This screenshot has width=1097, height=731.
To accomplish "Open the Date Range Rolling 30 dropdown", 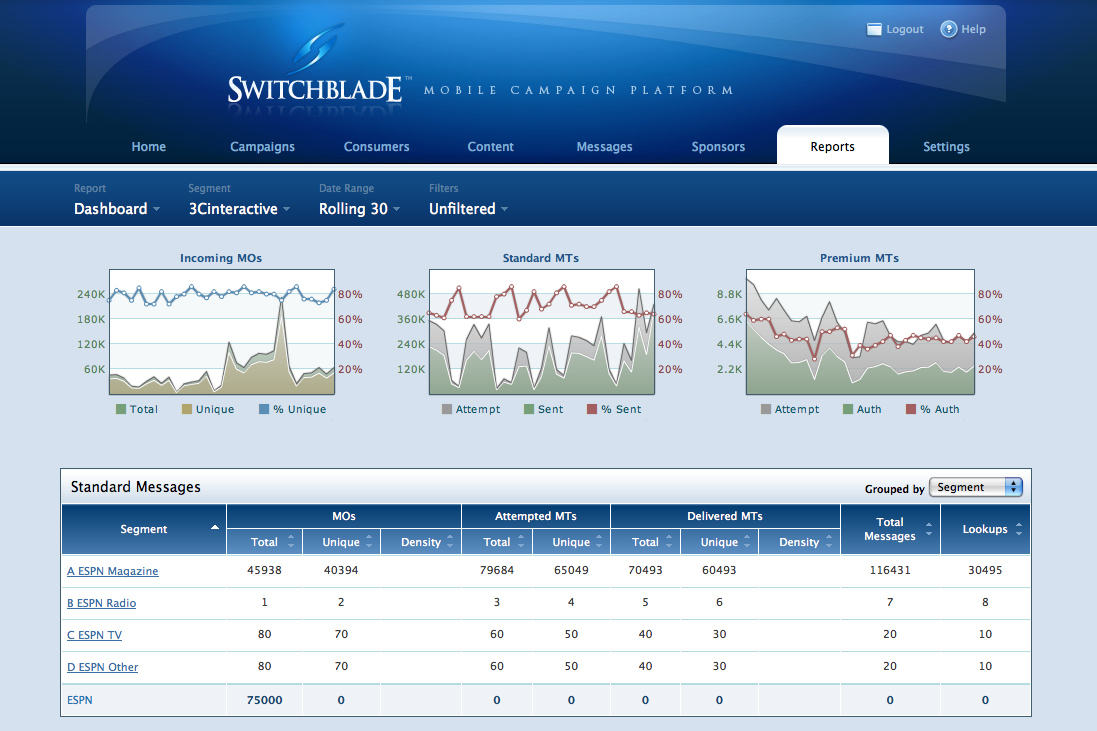I will coord(359,209).
